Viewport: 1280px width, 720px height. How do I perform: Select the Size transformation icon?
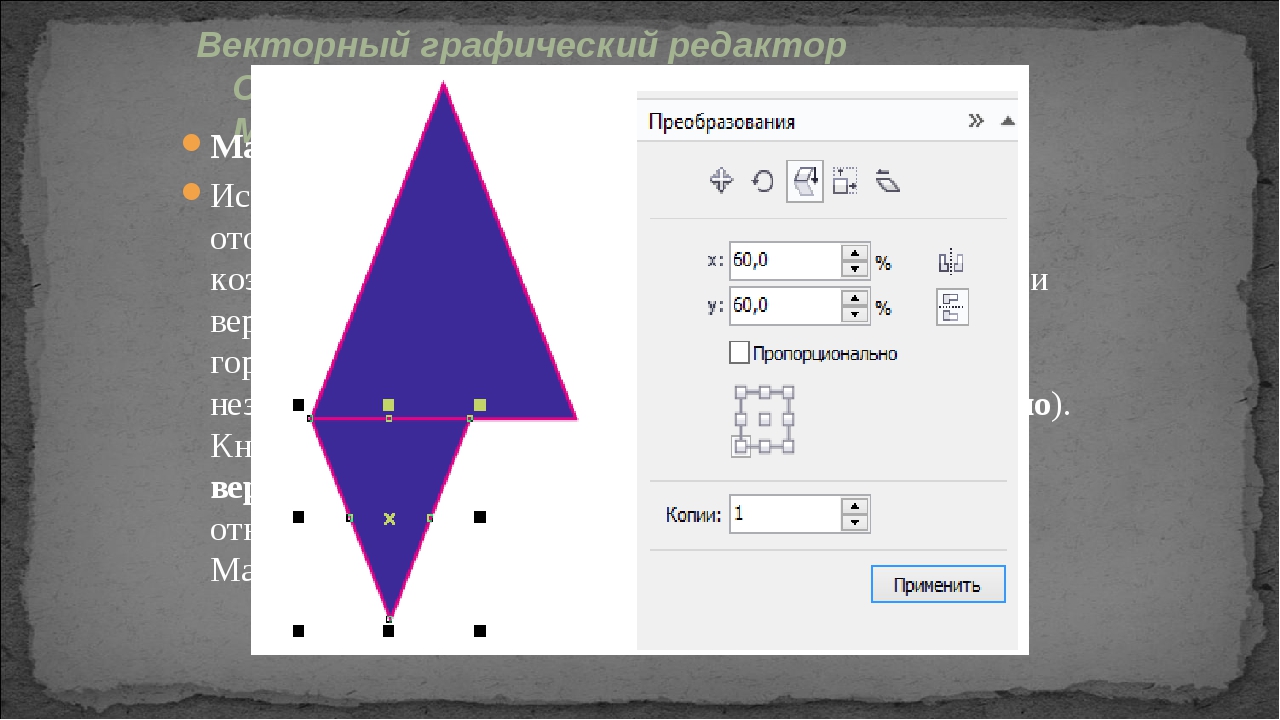(x=846, y=181)
